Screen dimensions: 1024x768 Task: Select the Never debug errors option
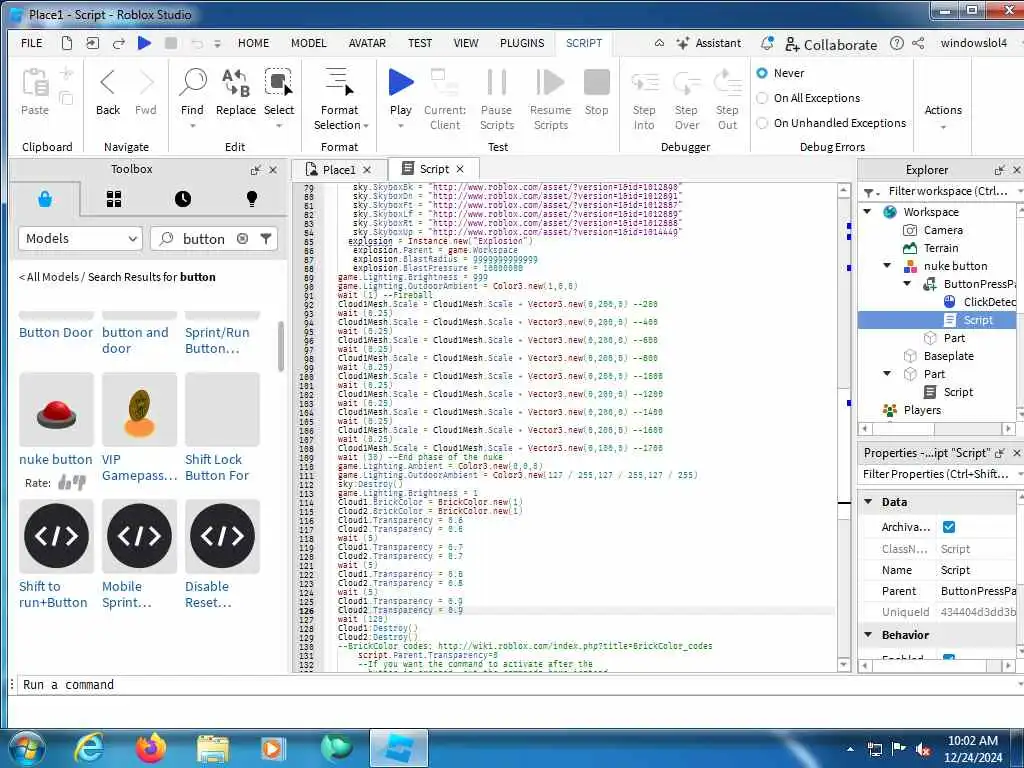point(762,73)
